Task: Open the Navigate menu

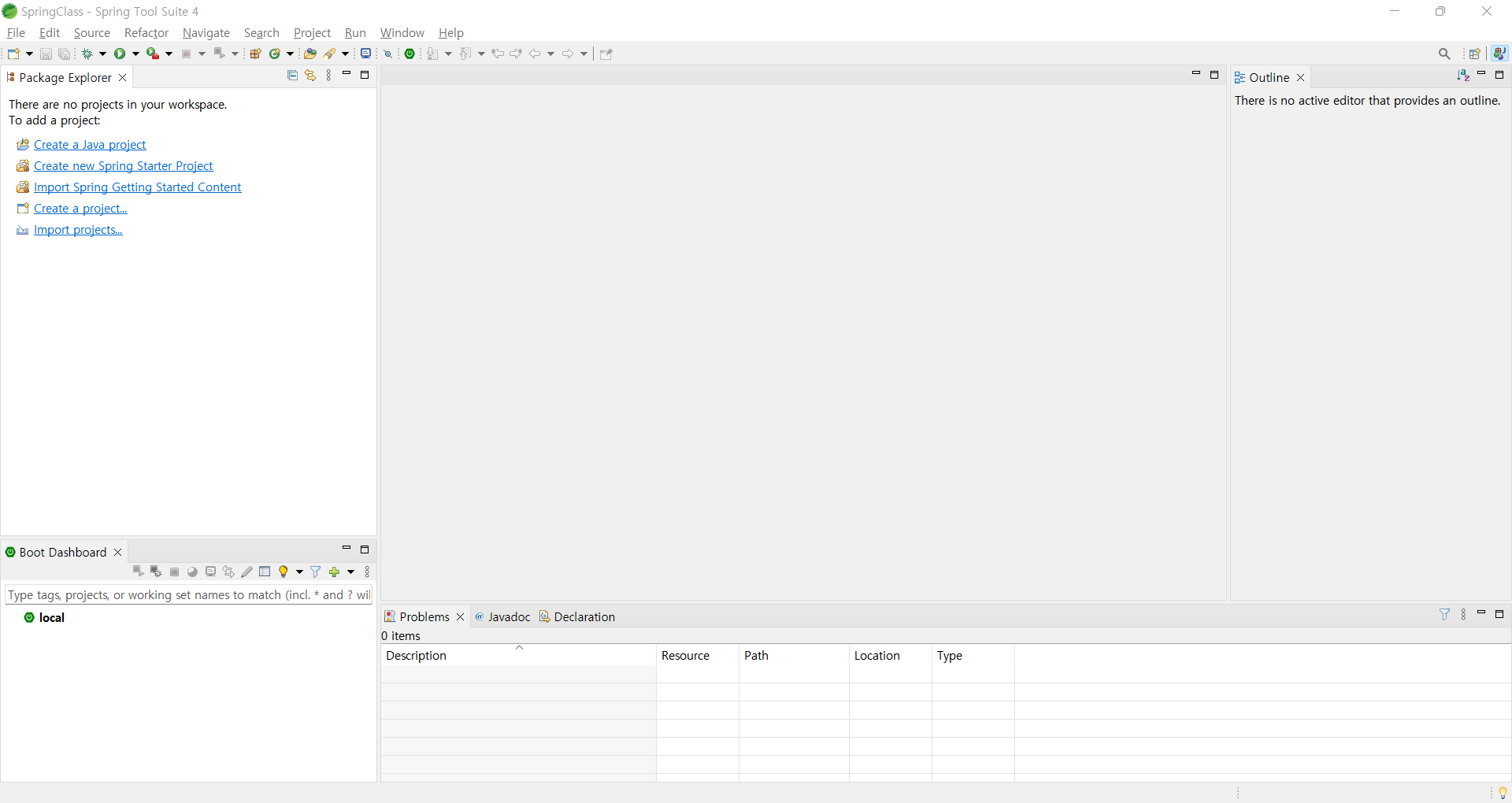Action: (x=206, y=32)
